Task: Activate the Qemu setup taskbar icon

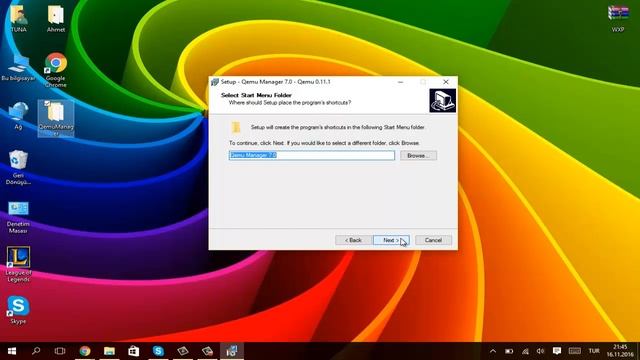Action: 232,351
